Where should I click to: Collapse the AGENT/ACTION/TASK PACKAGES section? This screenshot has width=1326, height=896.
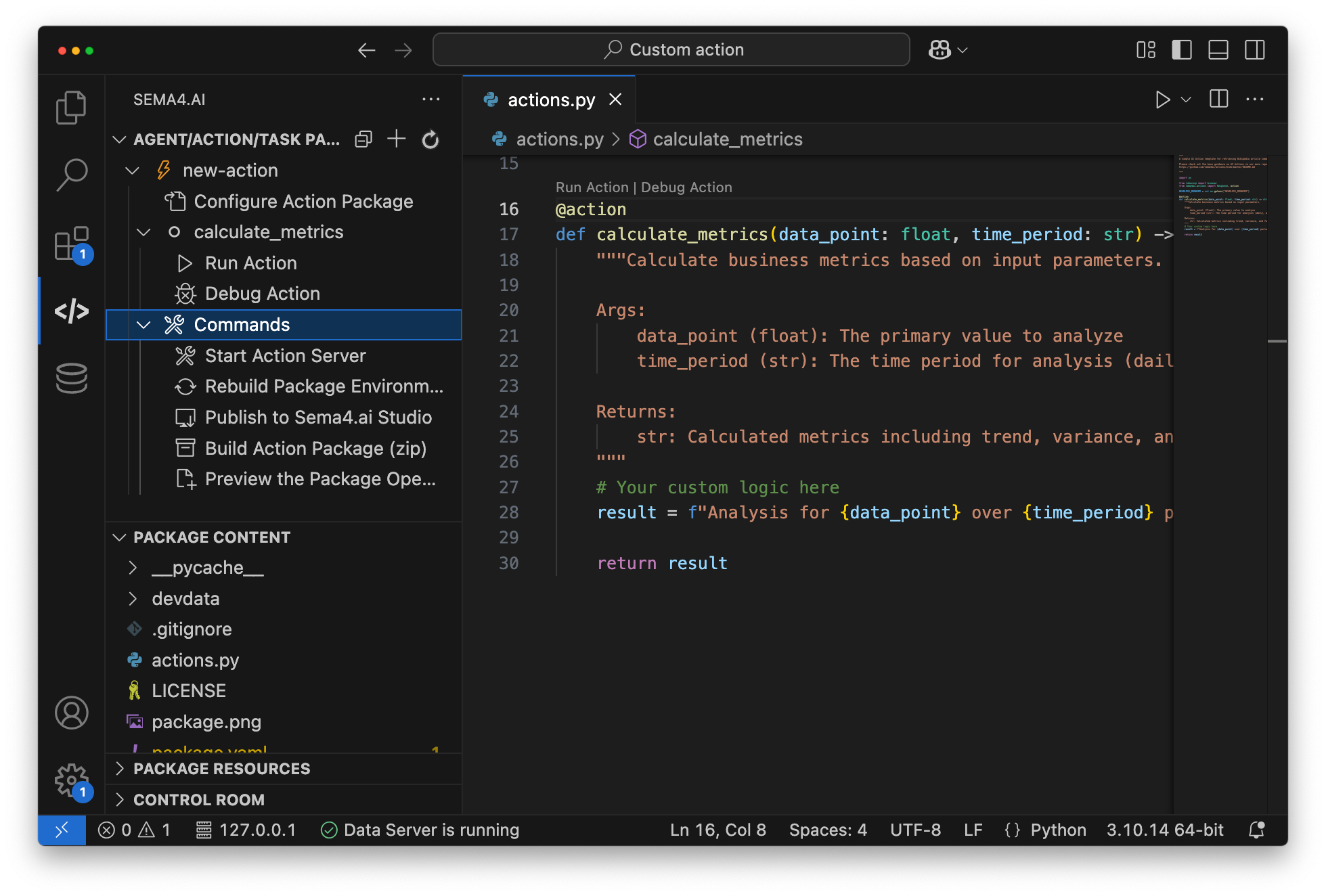tap(120, 139)
